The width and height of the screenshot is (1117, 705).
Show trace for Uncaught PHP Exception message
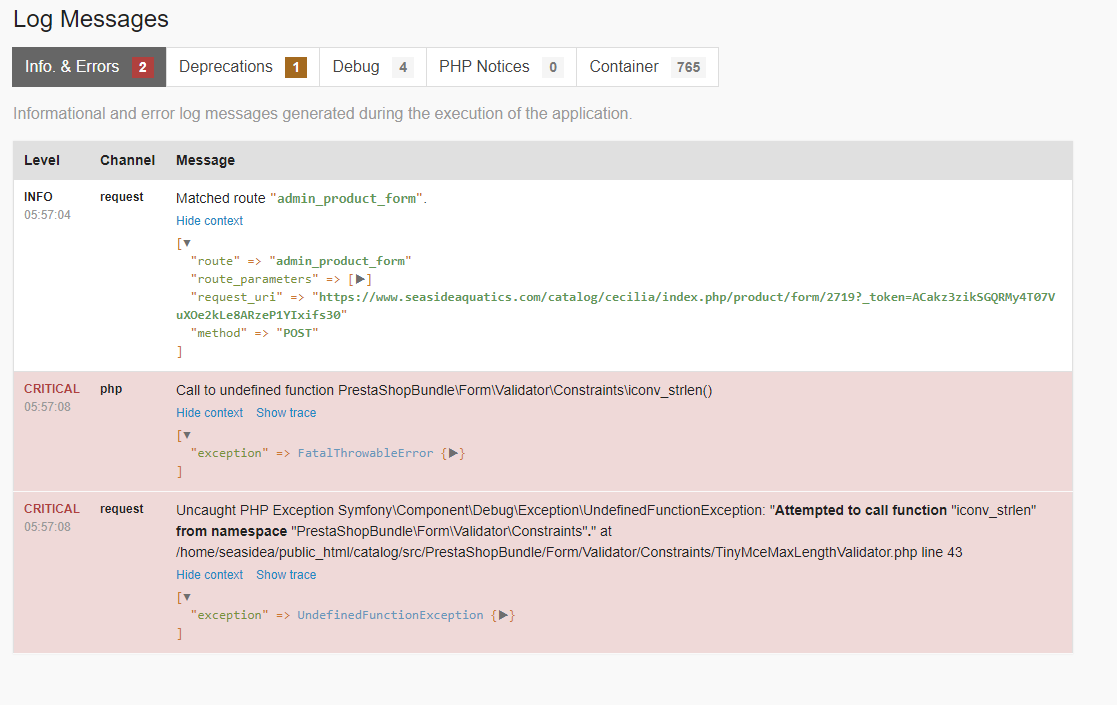point(286,575)
